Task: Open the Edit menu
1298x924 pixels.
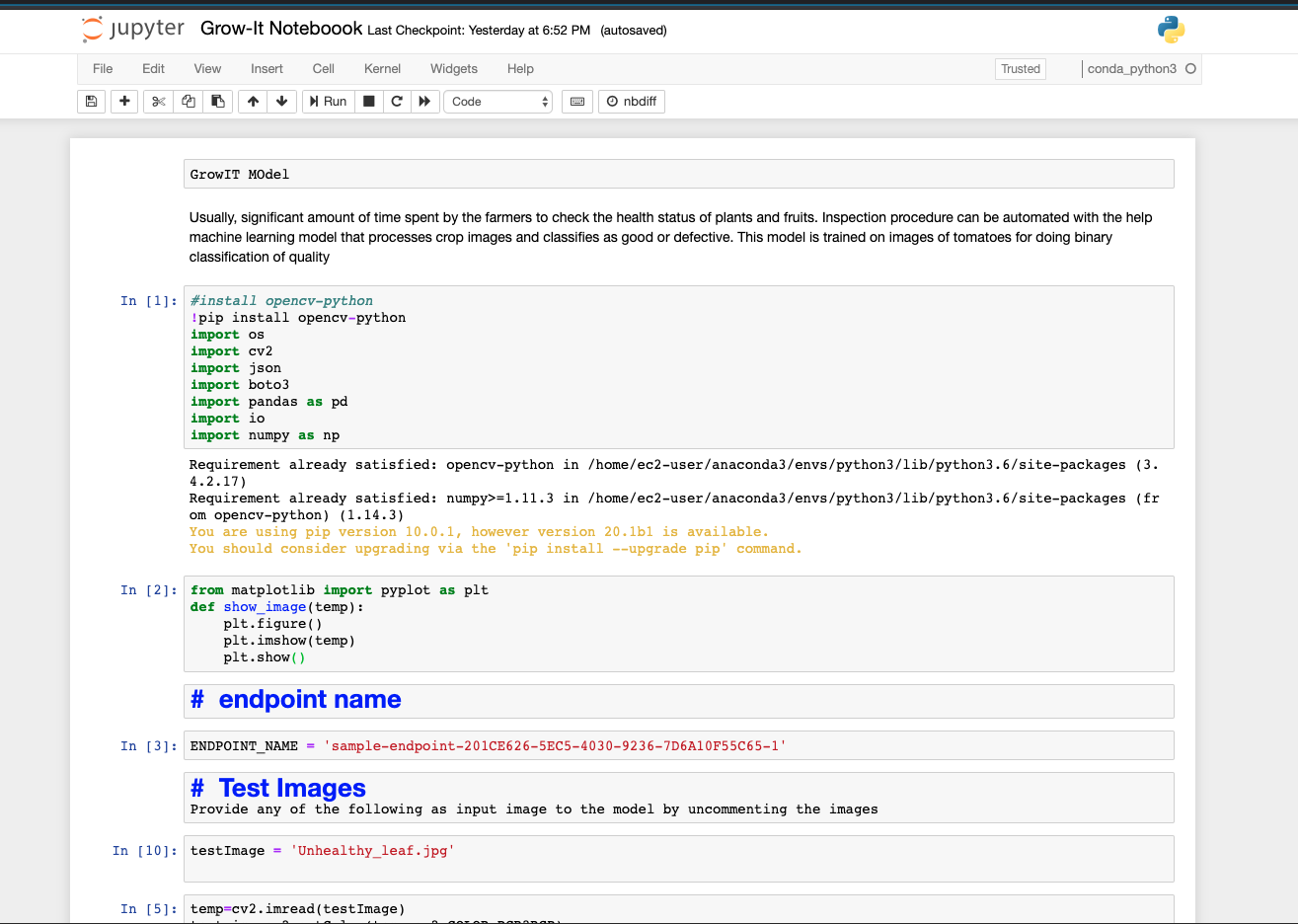Action: [153, 69]
